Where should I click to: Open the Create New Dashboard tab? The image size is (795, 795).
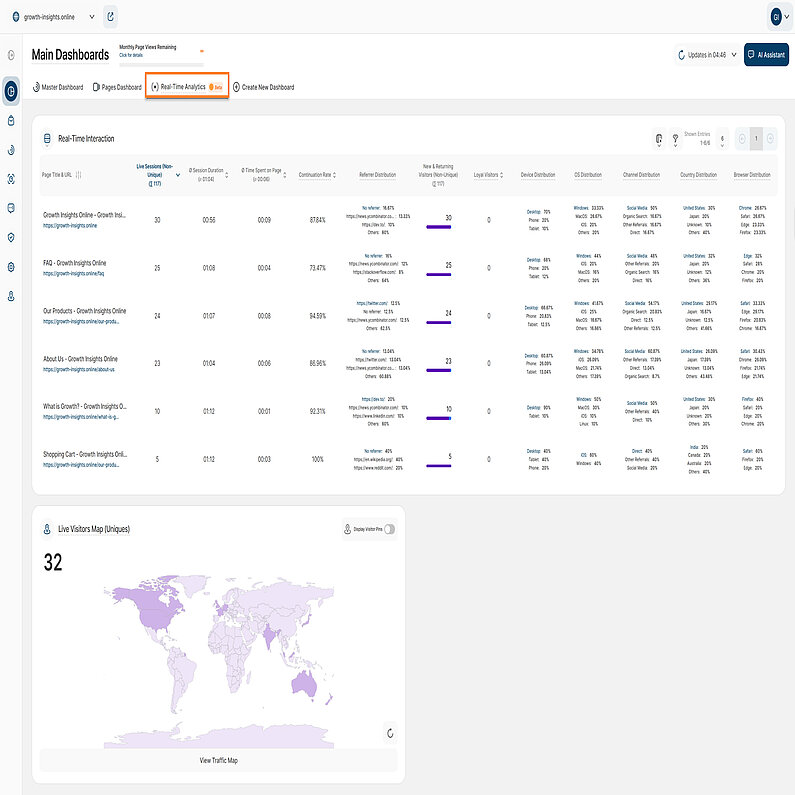264,87
